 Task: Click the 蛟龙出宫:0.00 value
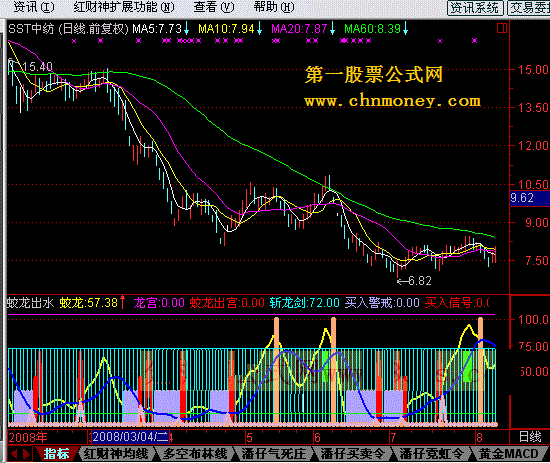(227, 303)
